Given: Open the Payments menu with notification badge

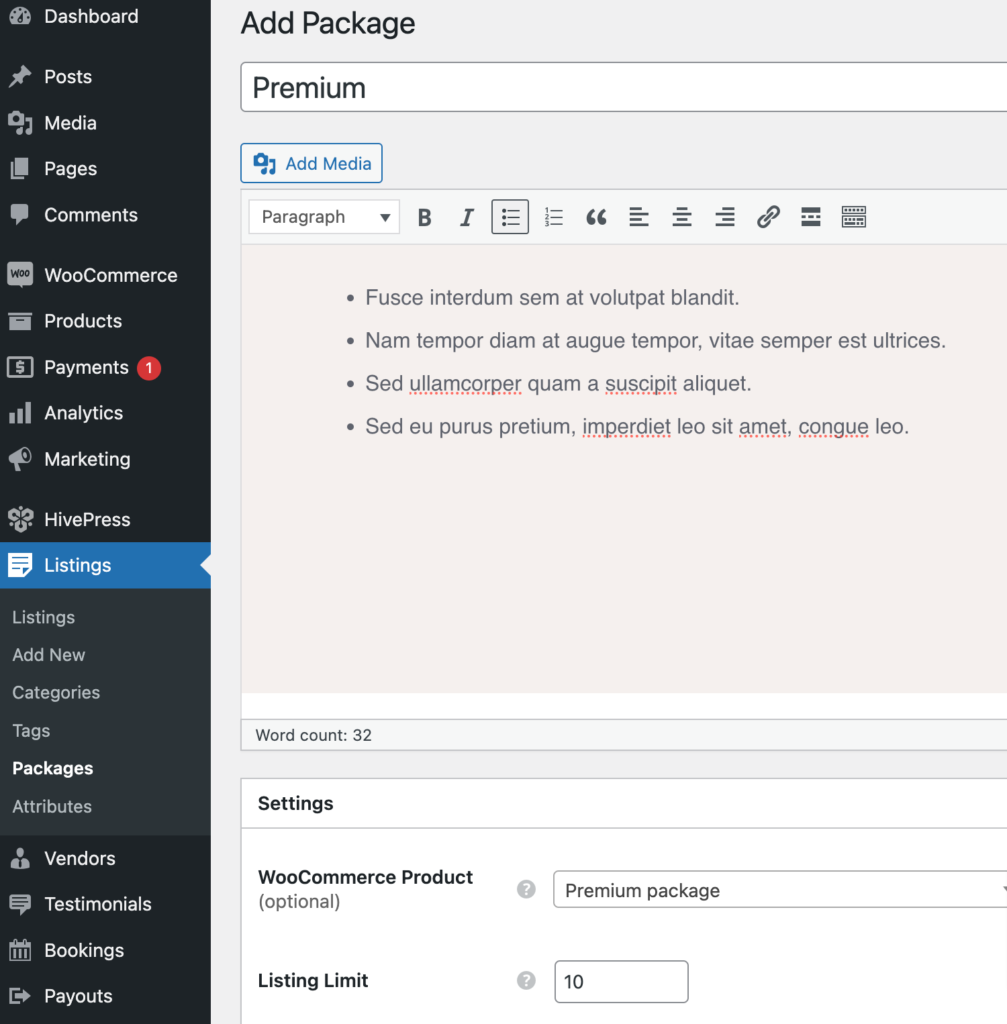Looking at the screenshot, I should pos(85,367).
